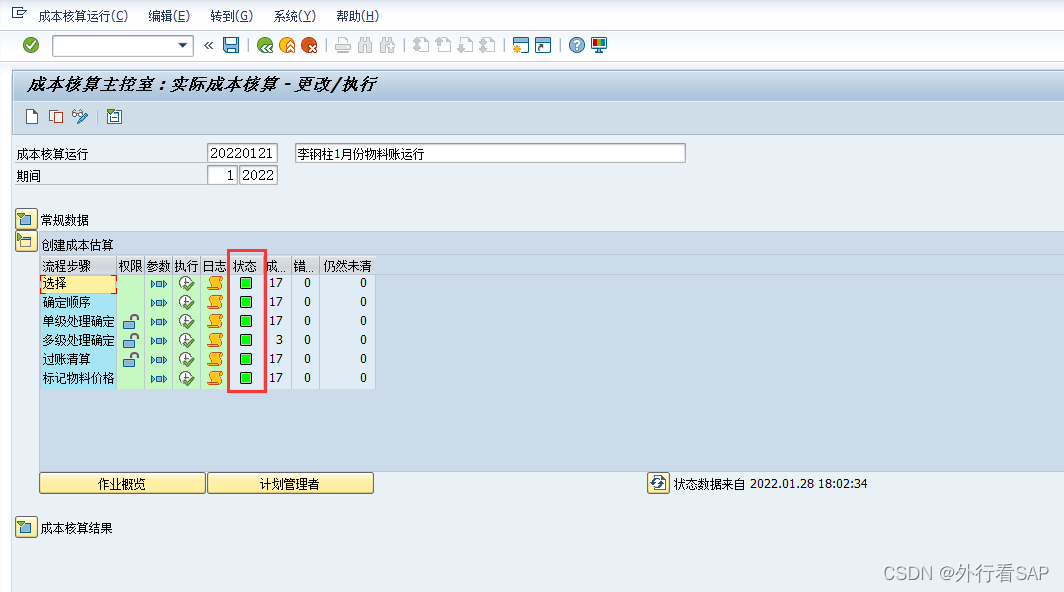Viewport: 1064px width, 592px height.
Task: Click the Print icon in toolbar
Action: point(343,45)
